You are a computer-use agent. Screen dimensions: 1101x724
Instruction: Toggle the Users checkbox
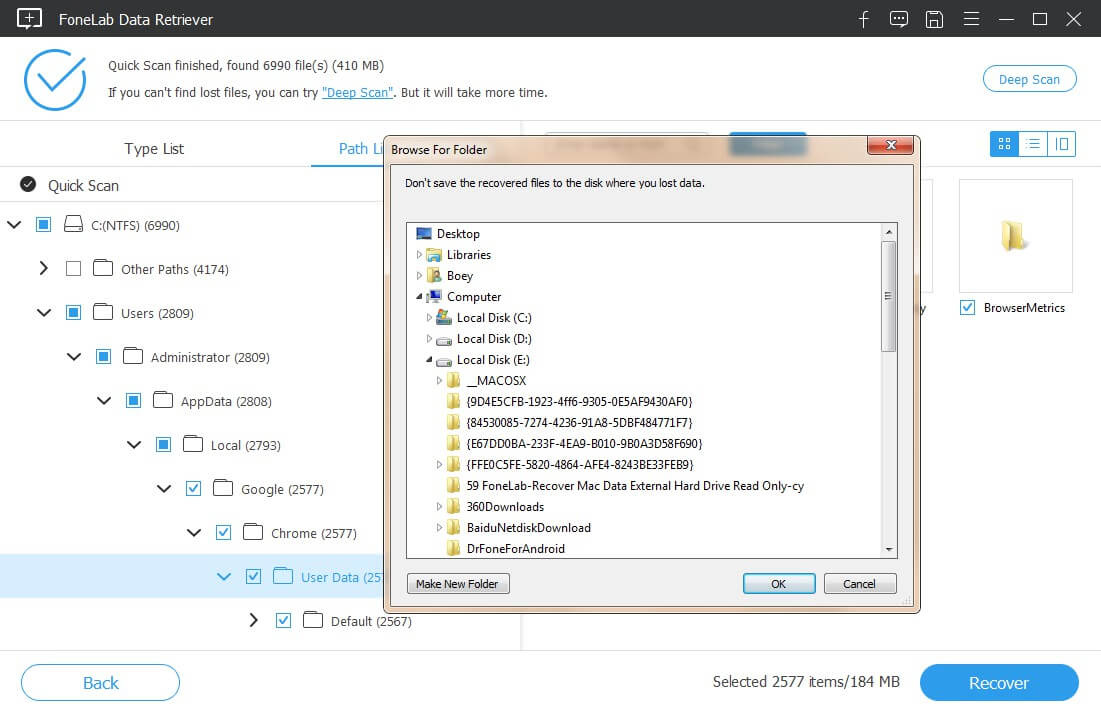pyautogui.click(x=73, y=312)
